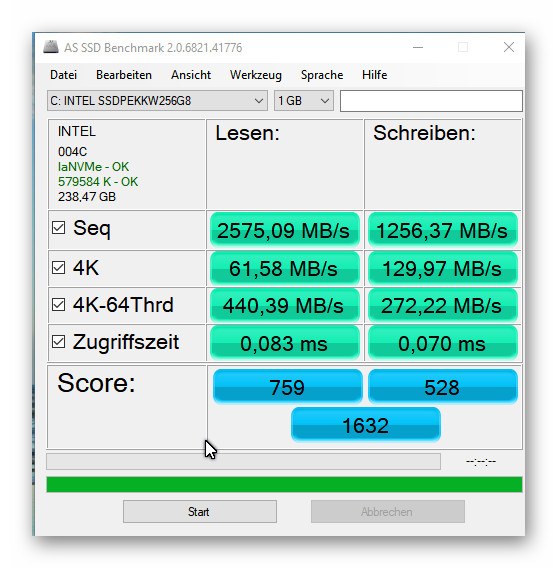Open the Werkzeug menu
The height and width of the screenshot is (568, 557).
[256, 75]
